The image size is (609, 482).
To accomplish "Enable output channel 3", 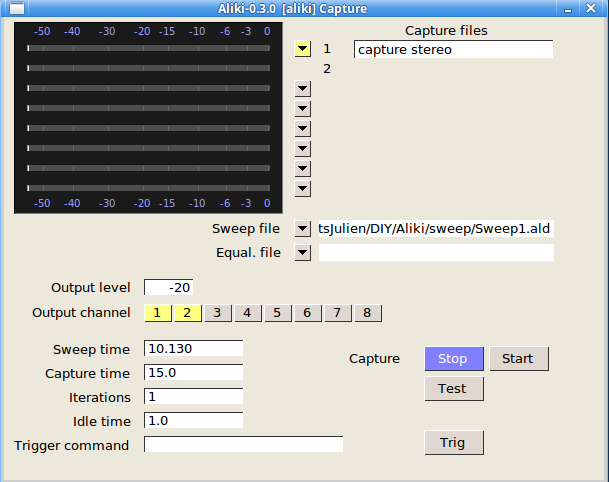I will (218, 313).
